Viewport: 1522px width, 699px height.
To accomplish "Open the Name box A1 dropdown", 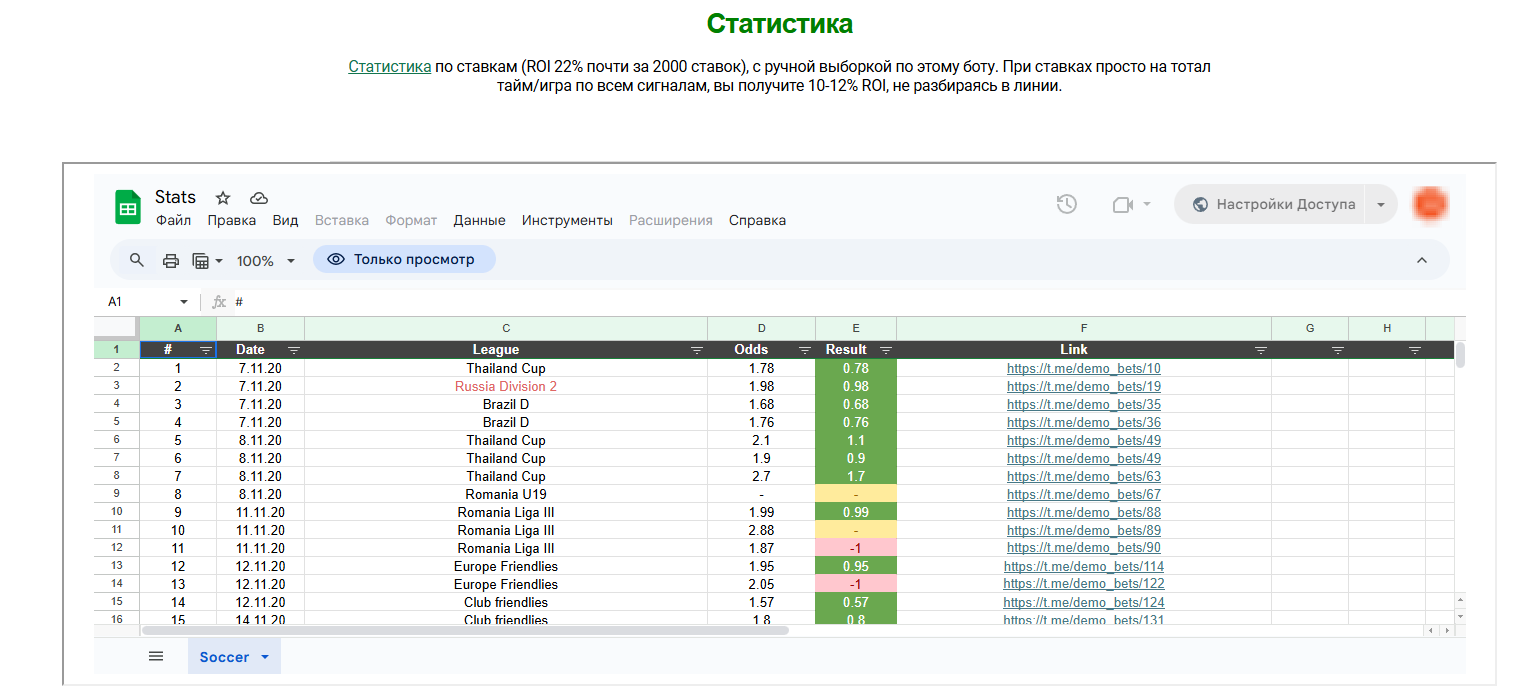I will [183, 301].
